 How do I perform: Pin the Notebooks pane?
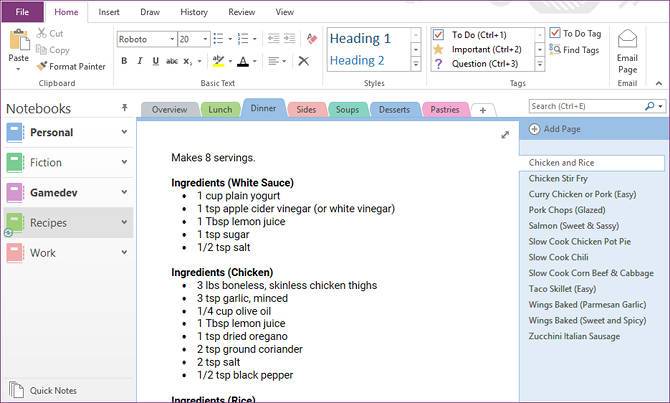click(x=124, y=107)
